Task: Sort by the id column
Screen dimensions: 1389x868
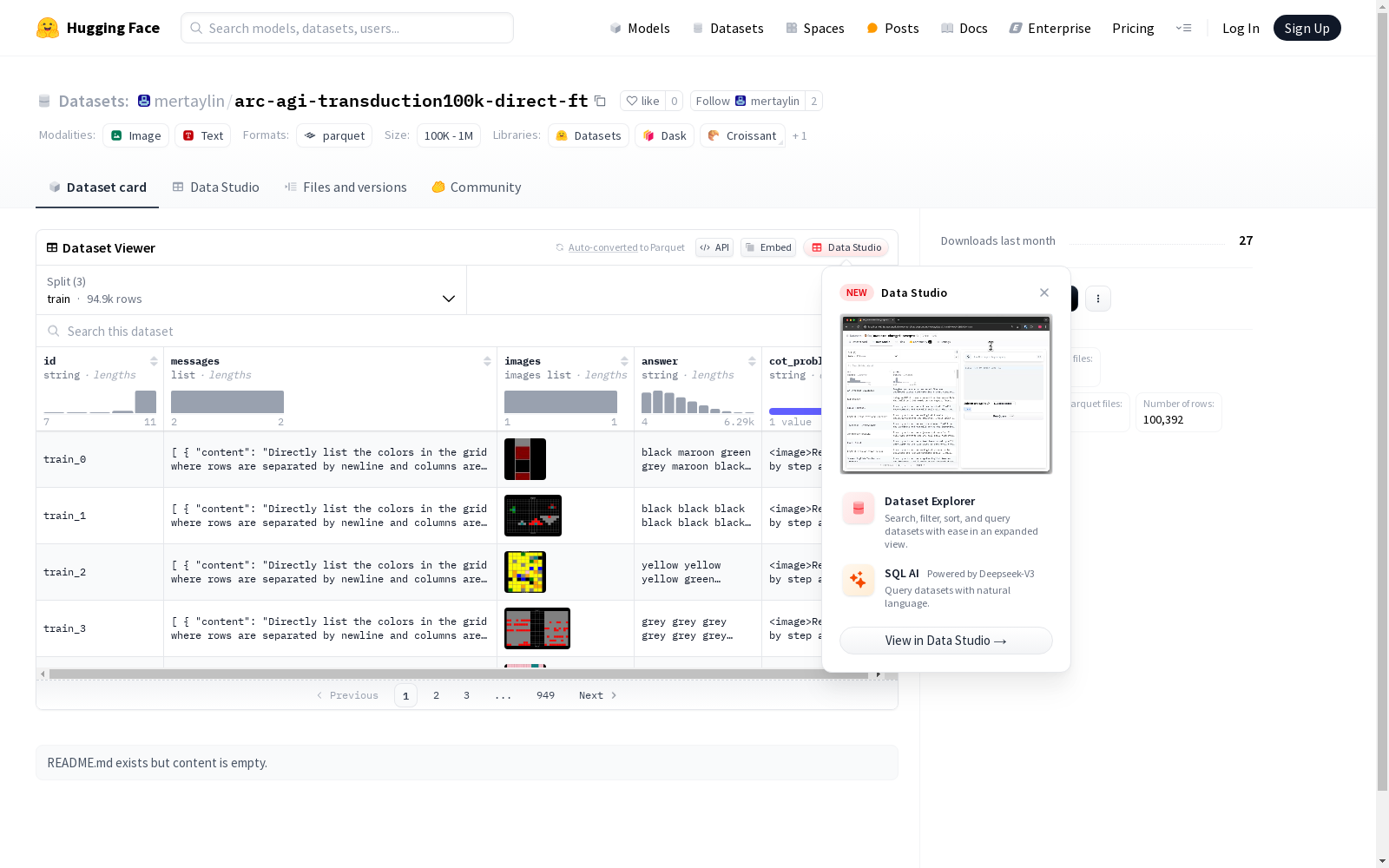Action: coord(154,361)
